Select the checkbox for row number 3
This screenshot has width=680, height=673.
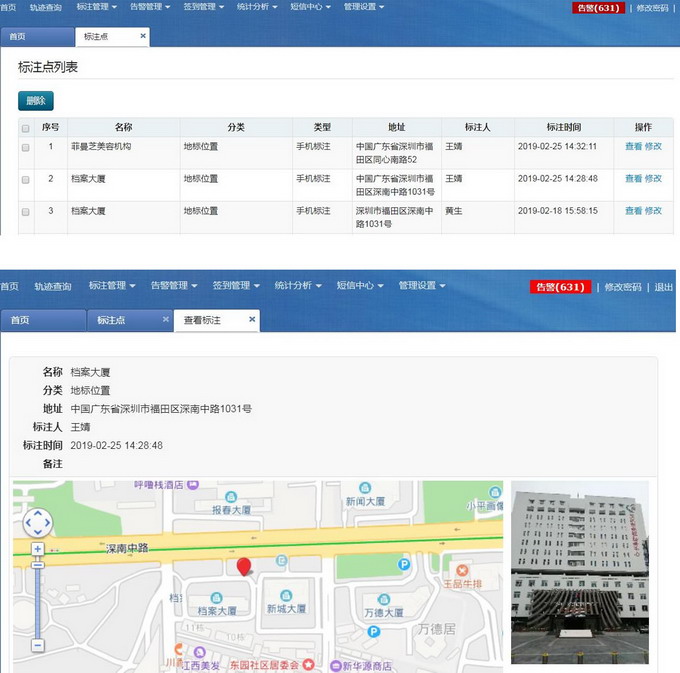click(25, 212)
